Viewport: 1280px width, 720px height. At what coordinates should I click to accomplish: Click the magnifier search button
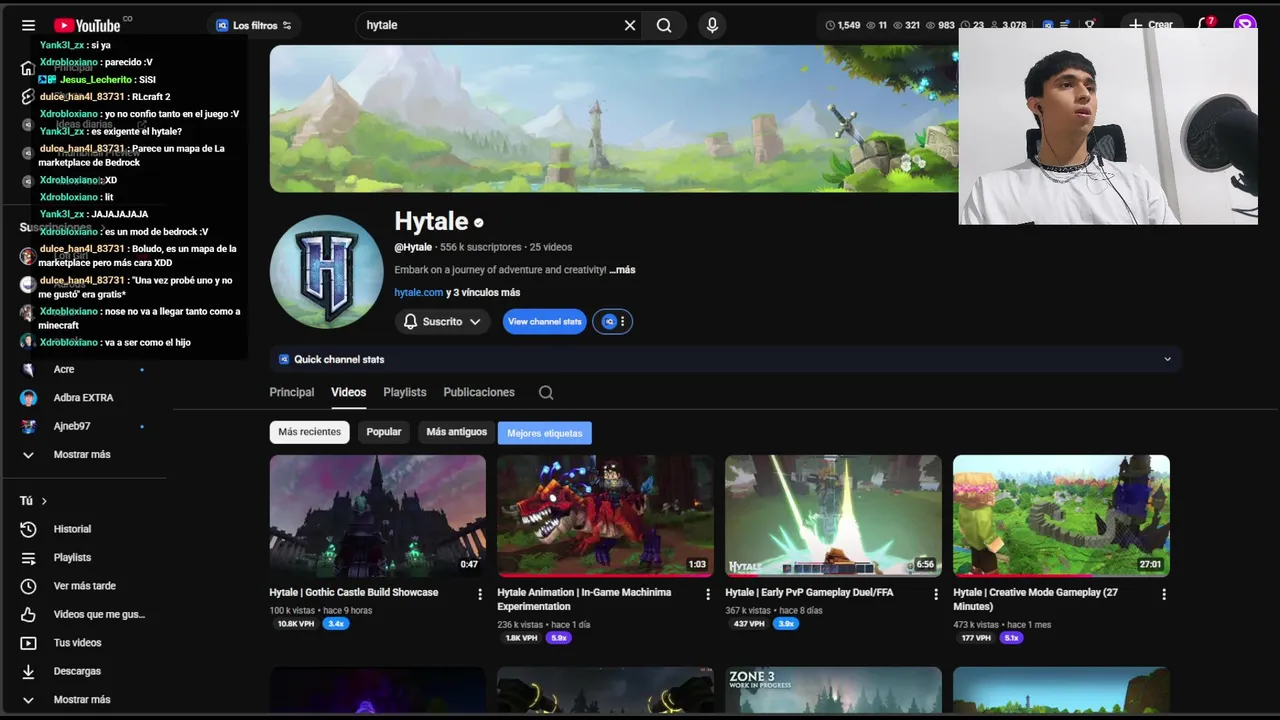[x=664, y=25]
